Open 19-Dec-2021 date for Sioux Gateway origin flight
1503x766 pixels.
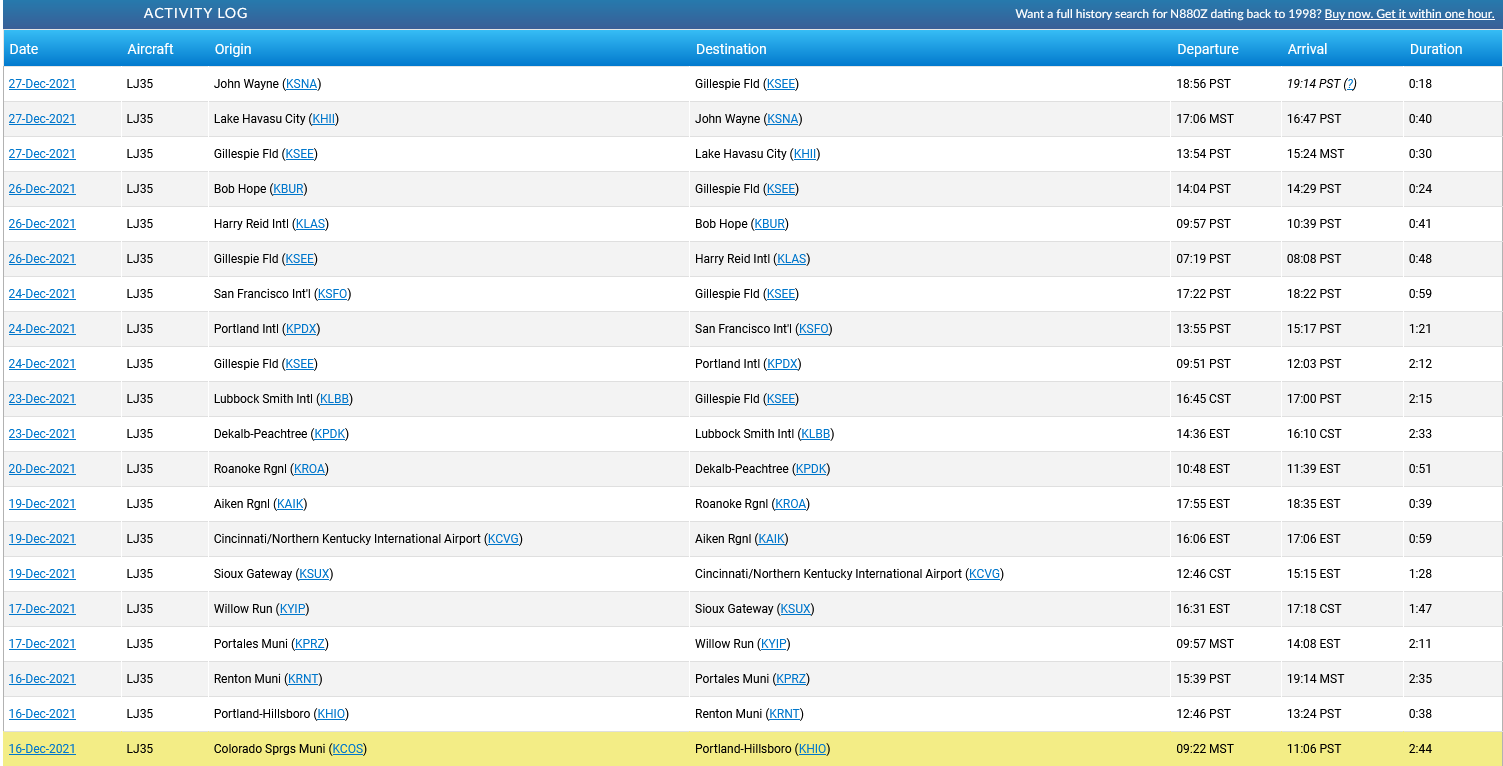pos(42,574)
